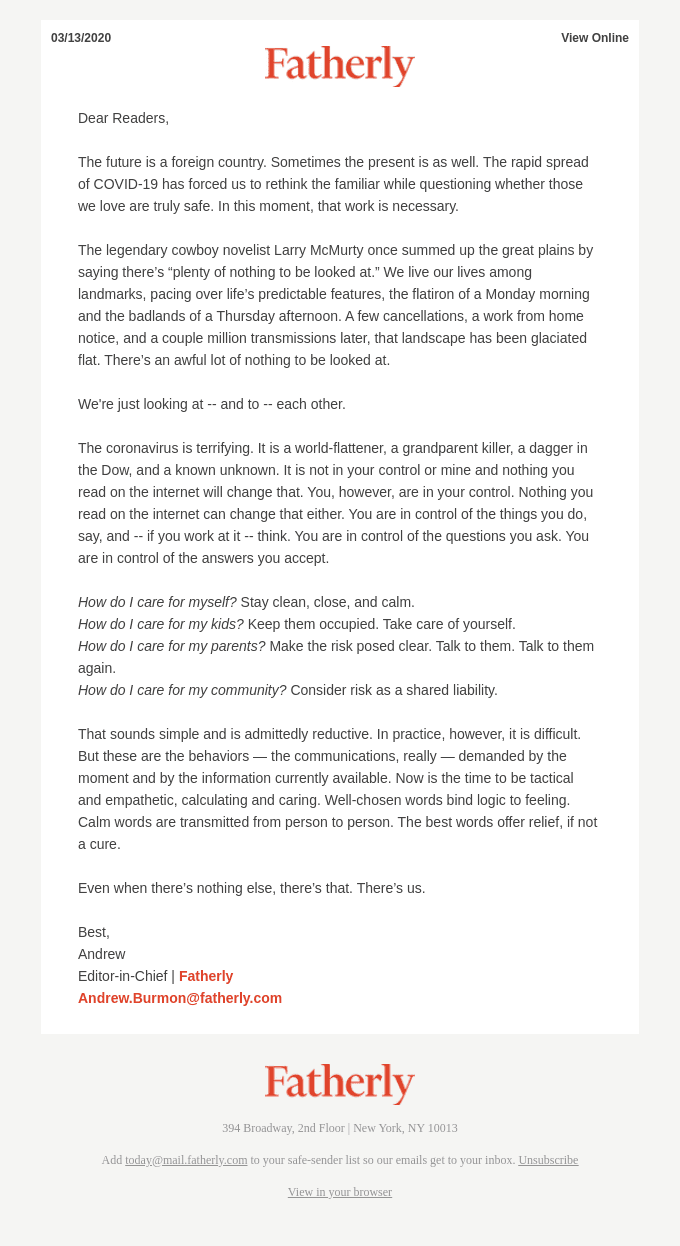Click the today@mail.fatherly.com safe-sender address
The width and height of the screenshot is (680, 1246).
(186, 1160)
